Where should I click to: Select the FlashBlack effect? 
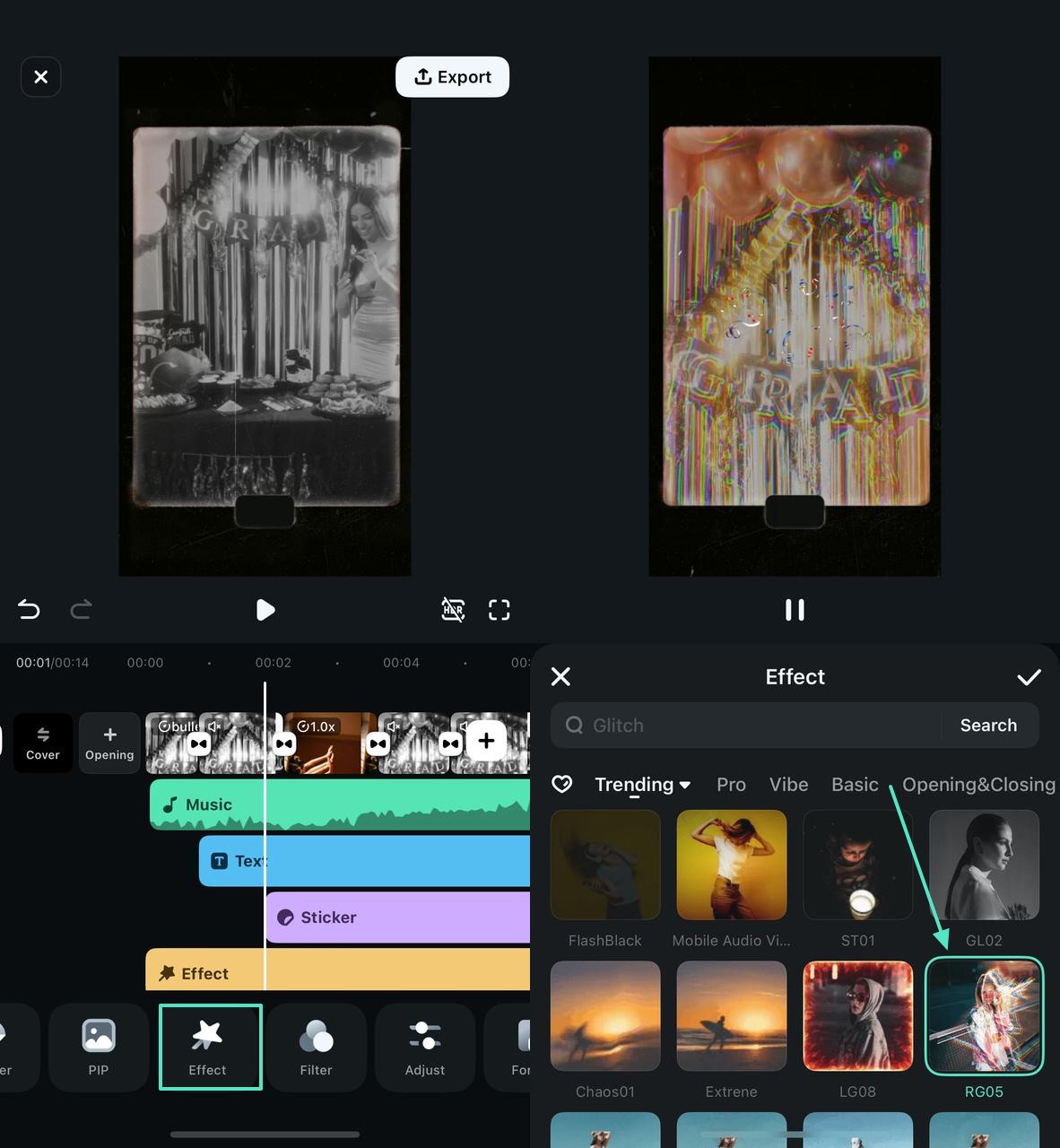click(605, 865)
